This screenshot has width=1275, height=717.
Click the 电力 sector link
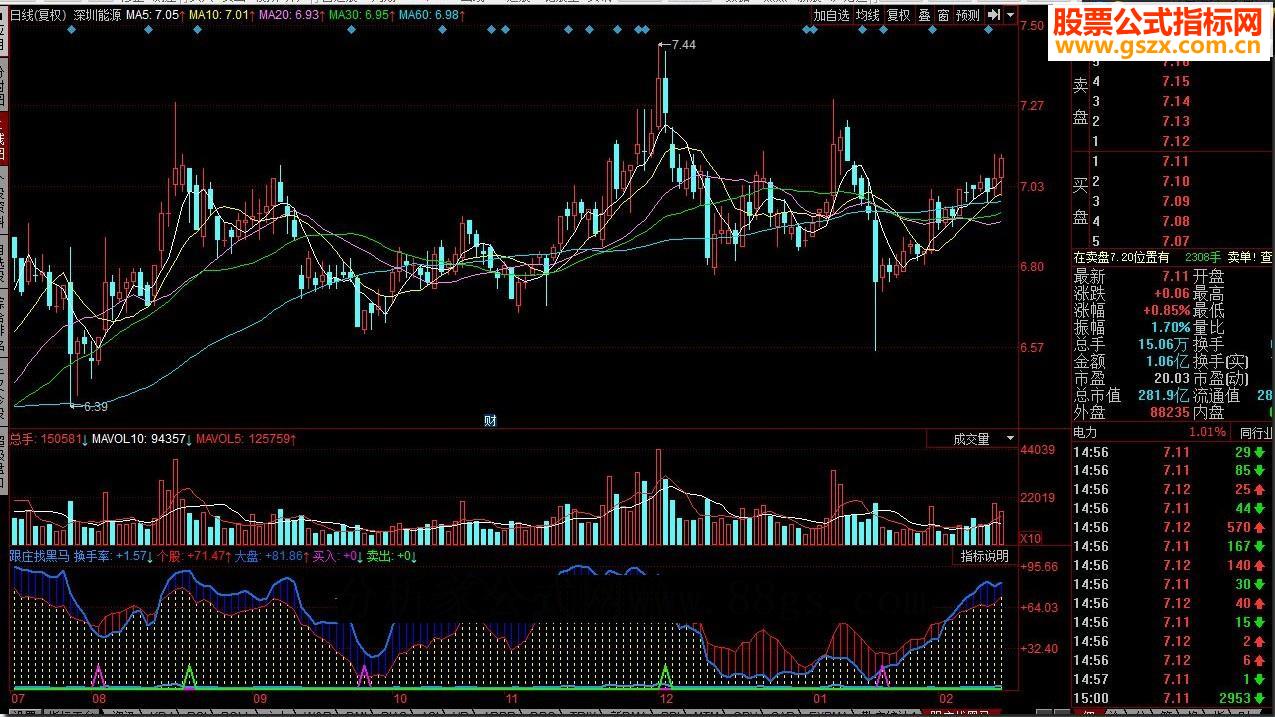coord(1085,433)
